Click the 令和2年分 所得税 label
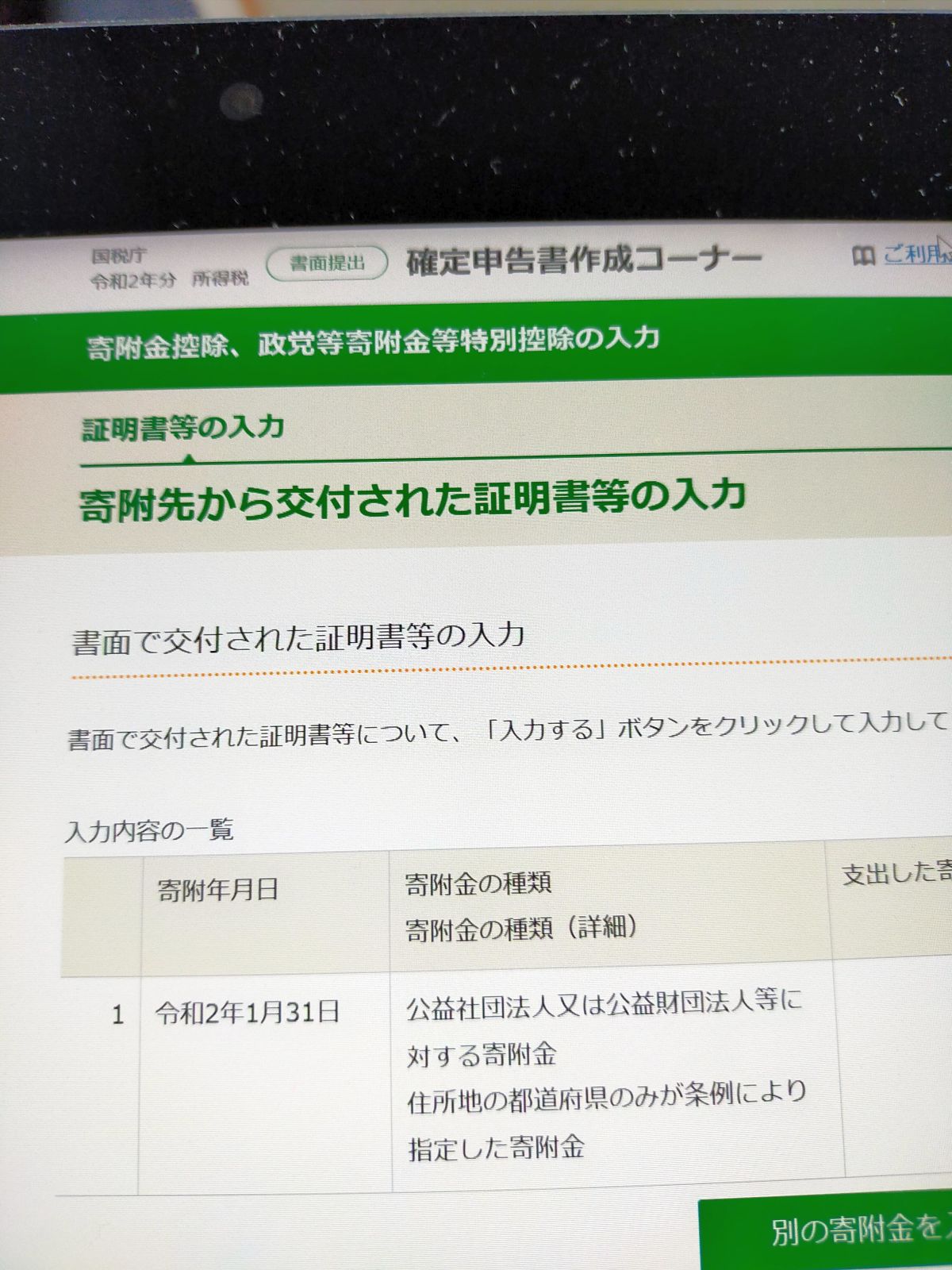 point(169,279)
